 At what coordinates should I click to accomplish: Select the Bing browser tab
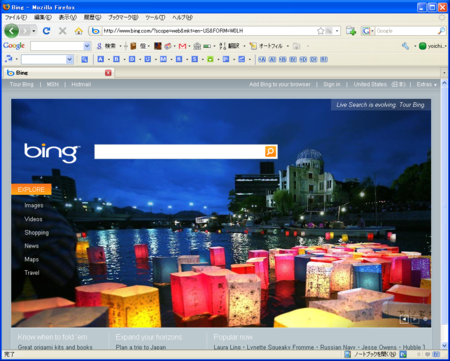pos(58,73)
